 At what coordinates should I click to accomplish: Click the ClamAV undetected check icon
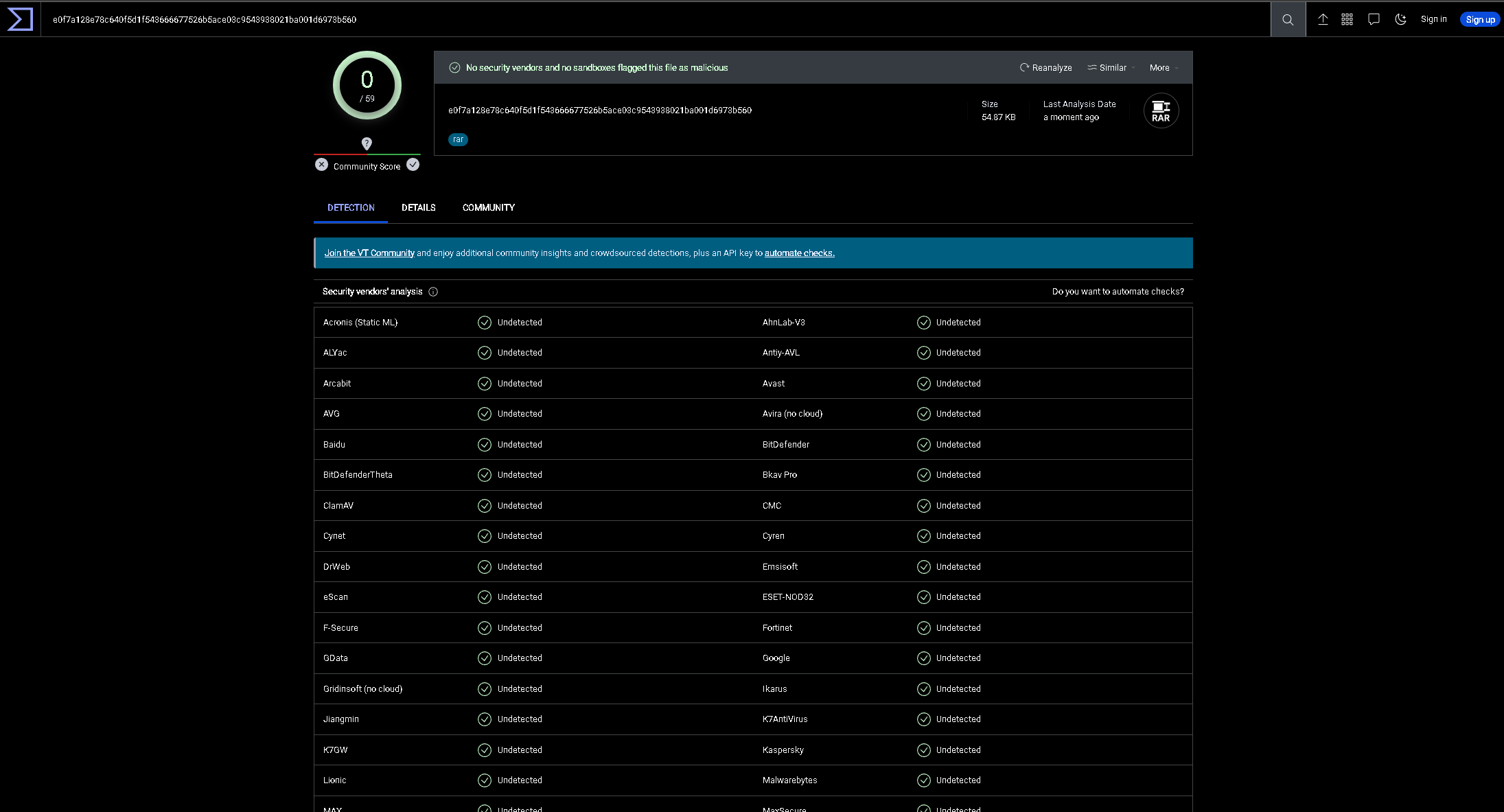click(x=485, y=506)
